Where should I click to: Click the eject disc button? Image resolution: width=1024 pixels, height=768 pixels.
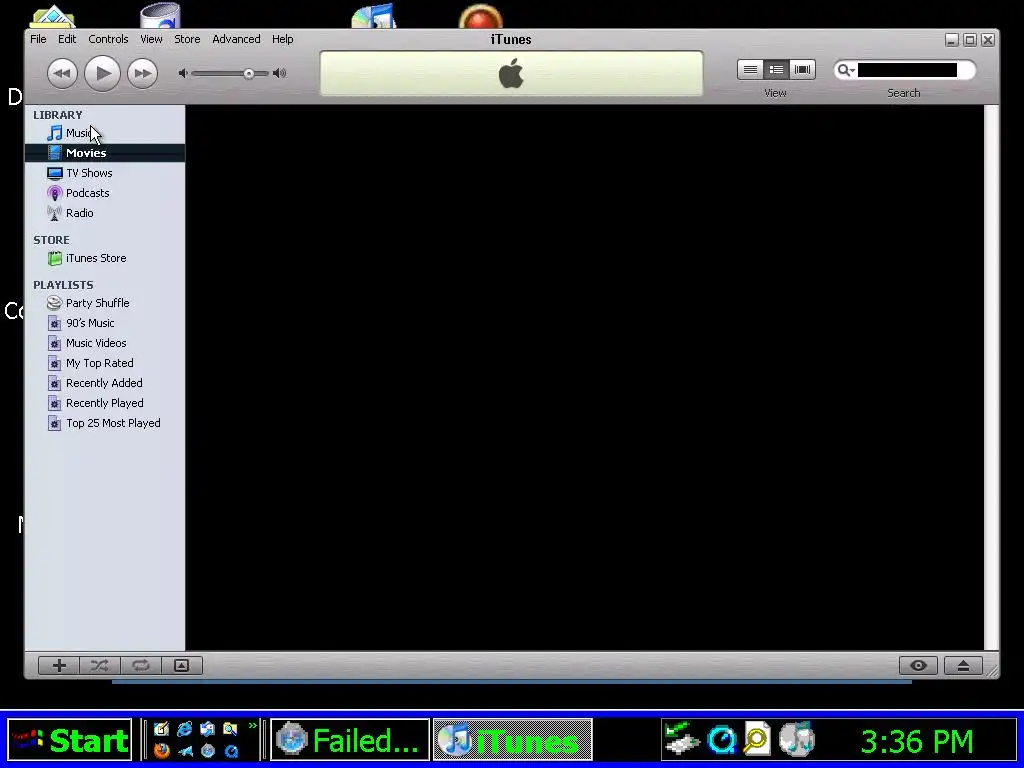click(x=963, y=665)
